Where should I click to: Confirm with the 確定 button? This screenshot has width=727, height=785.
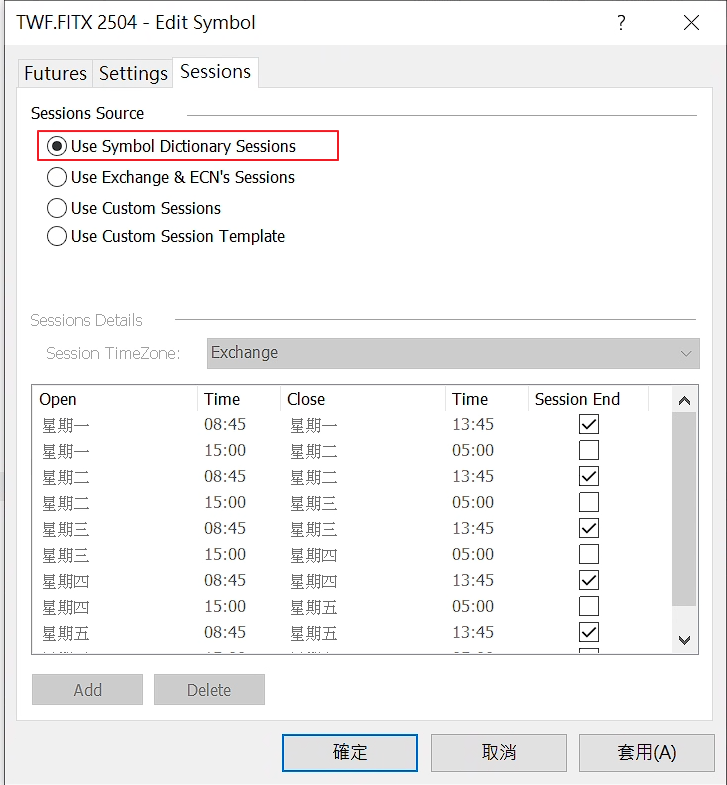[x=350, y=753]
